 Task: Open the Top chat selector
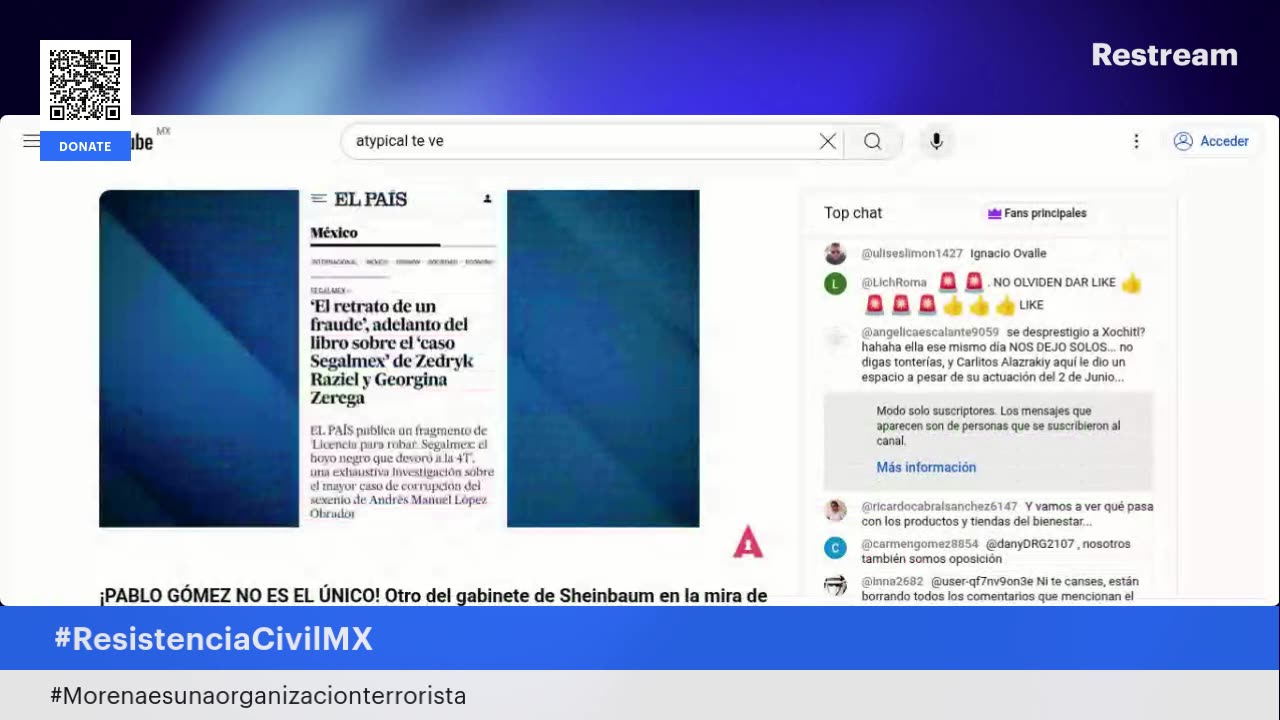(x=853, y=213)
